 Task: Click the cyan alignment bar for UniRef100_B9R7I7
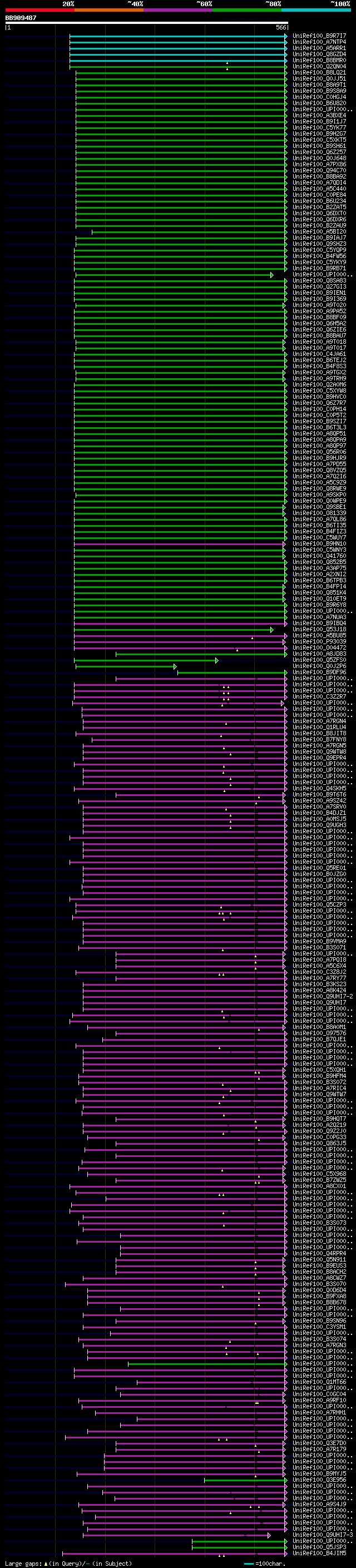click(177, 36)
